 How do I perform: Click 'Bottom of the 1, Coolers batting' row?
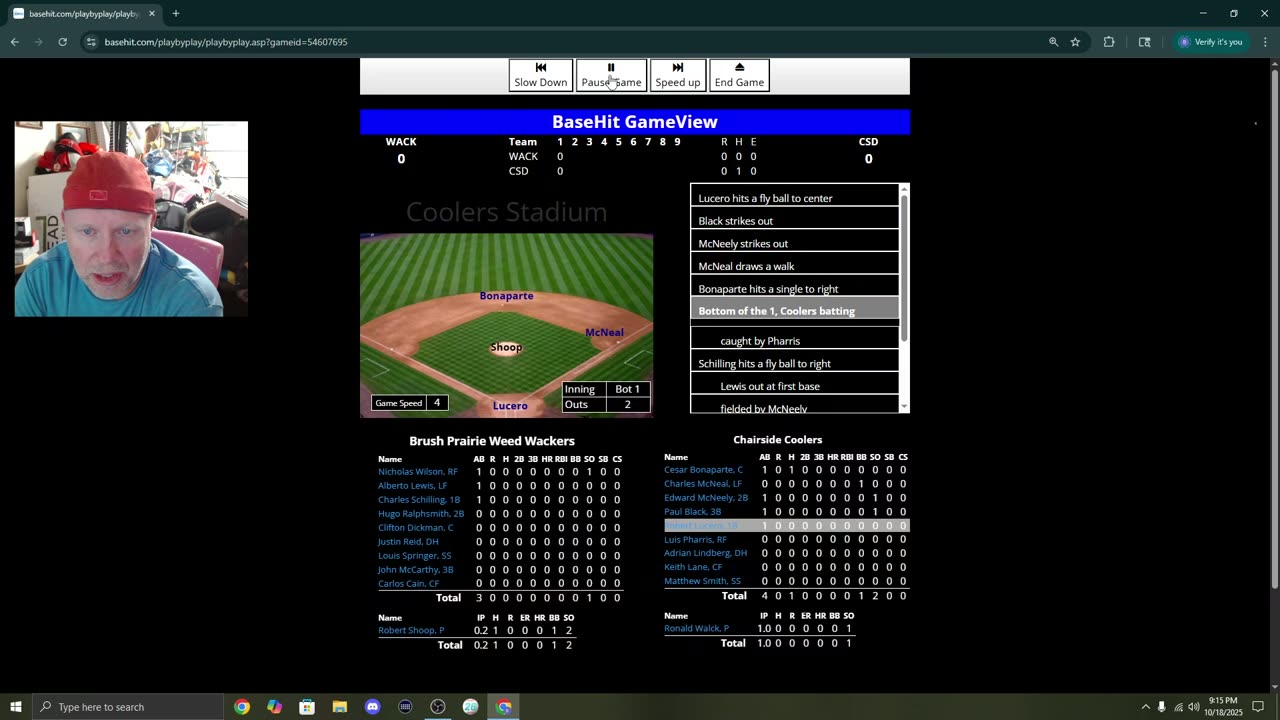(x=795, y=311)
